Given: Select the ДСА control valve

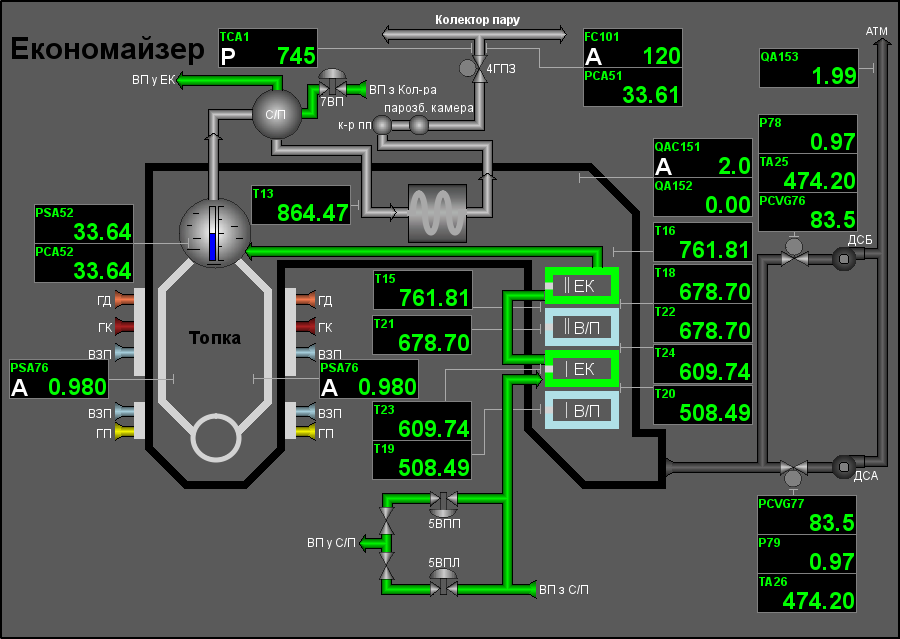Looking at the screenshot, I should click(794, 473).
